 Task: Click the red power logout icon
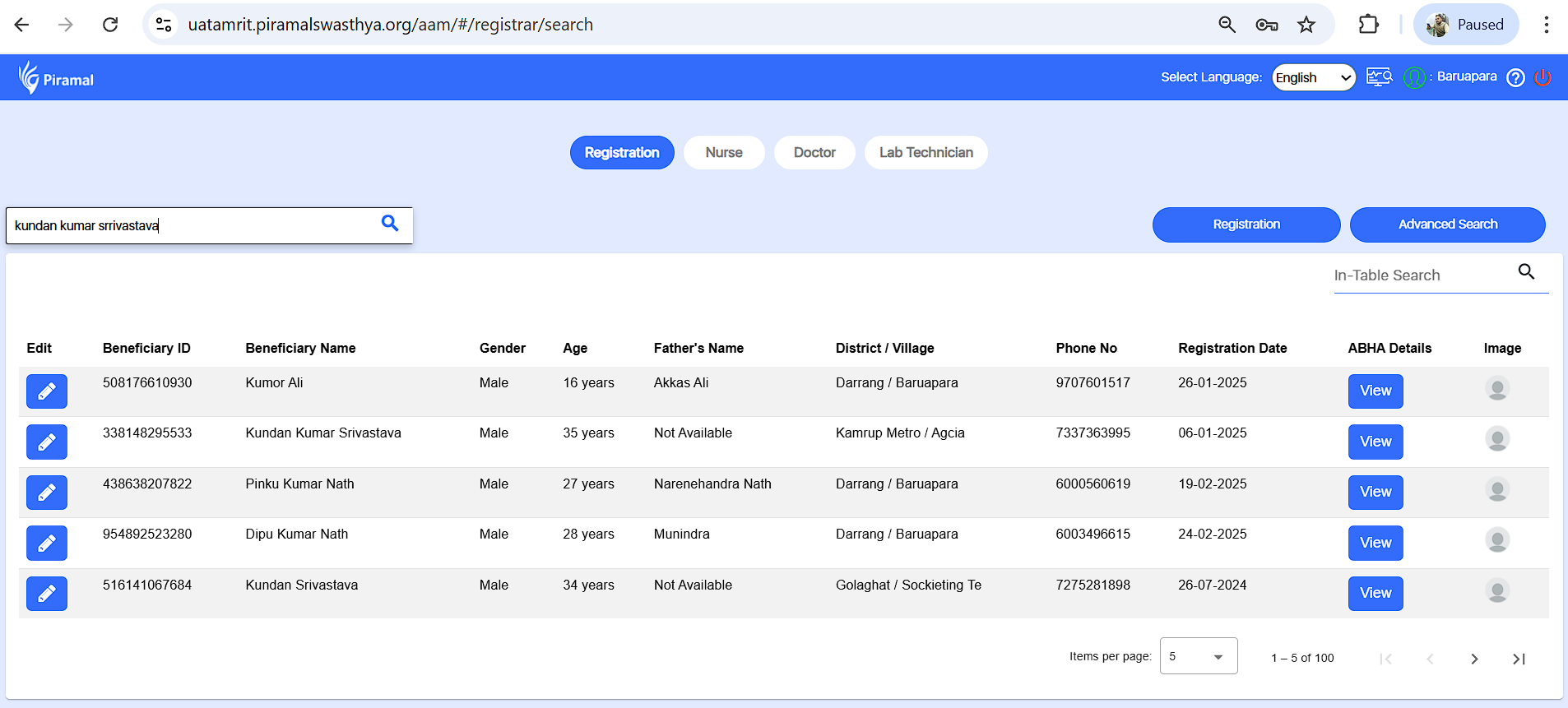tap(1542, 77)
